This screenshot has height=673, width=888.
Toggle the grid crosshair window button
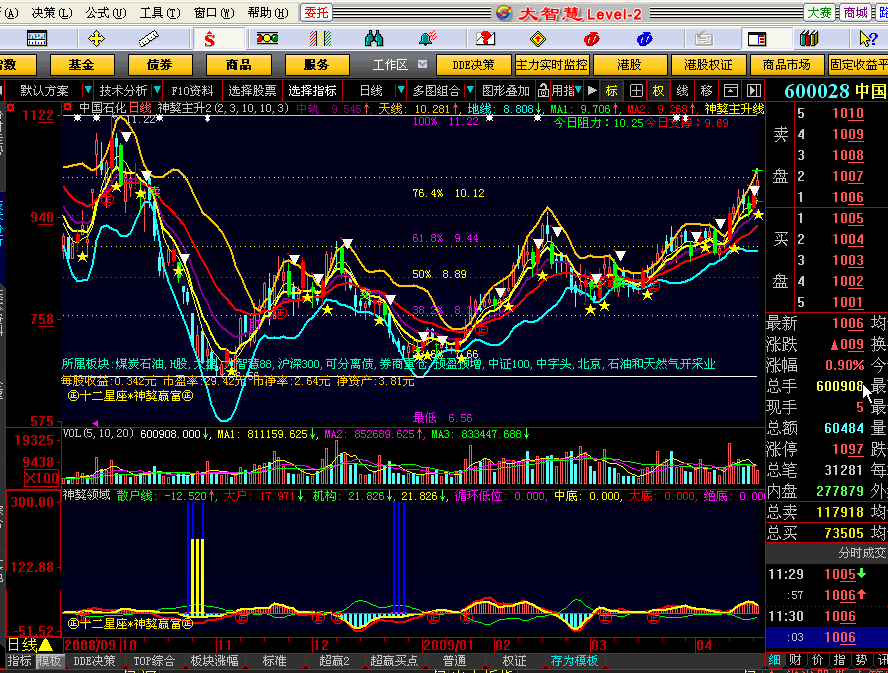point(636,91)
